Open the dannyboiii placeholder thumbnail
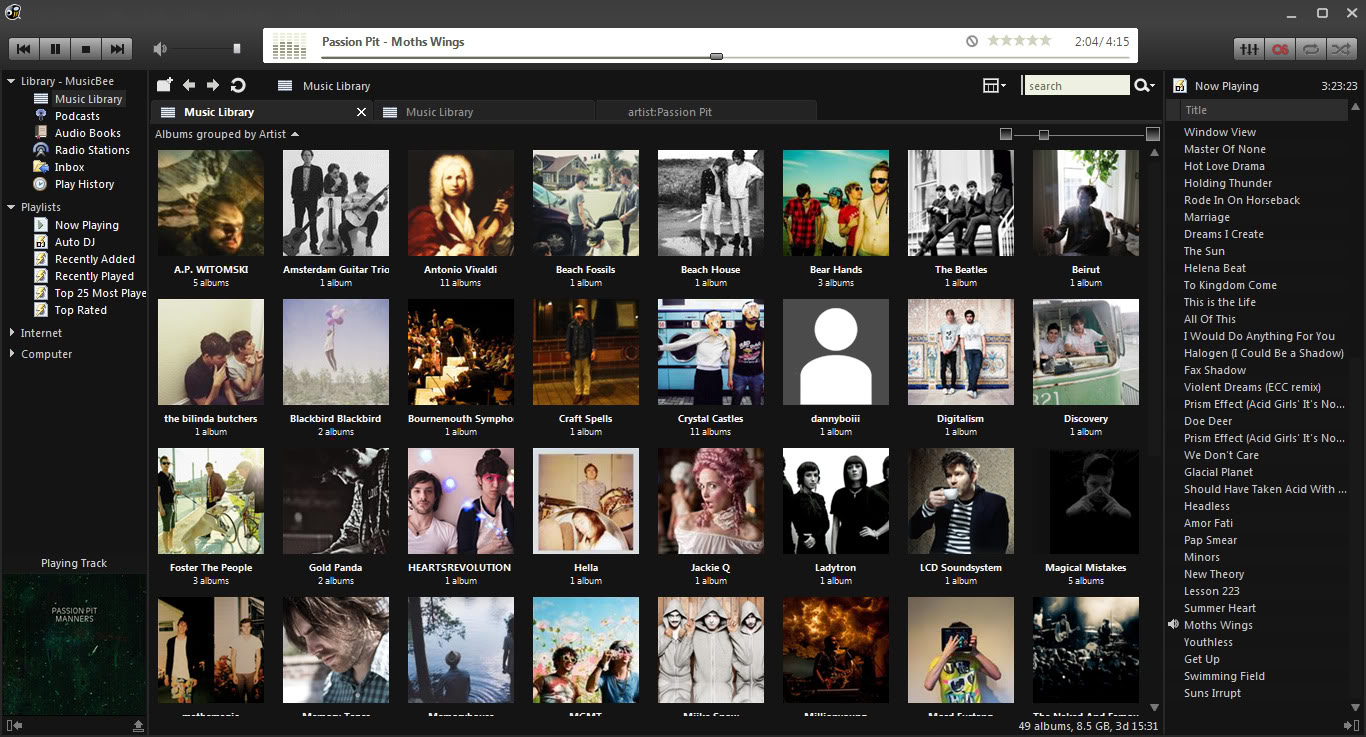The height and width of the screenshot is (737, 1366). pyautogui.click(x=836, y=352)
